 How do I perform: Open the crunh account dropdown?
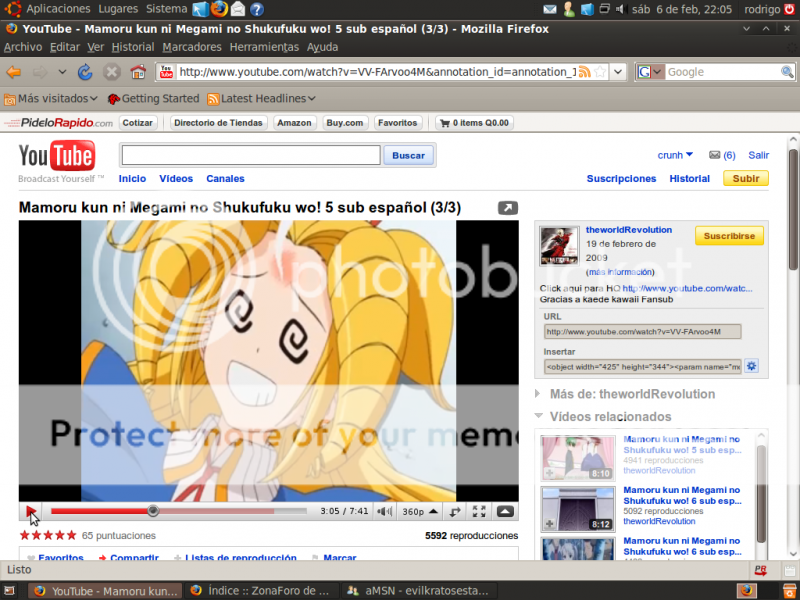675,155
